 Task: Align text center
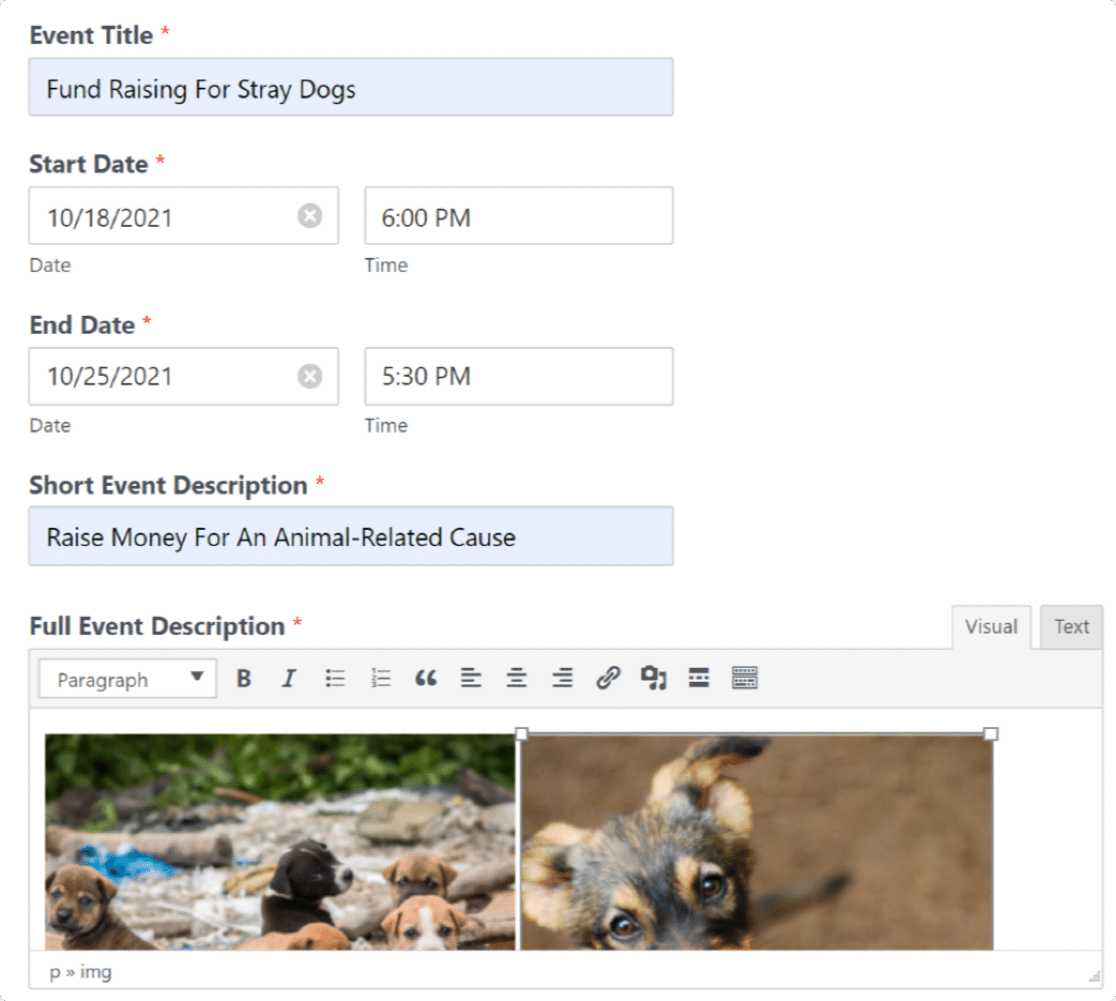(x=517, y=678)
